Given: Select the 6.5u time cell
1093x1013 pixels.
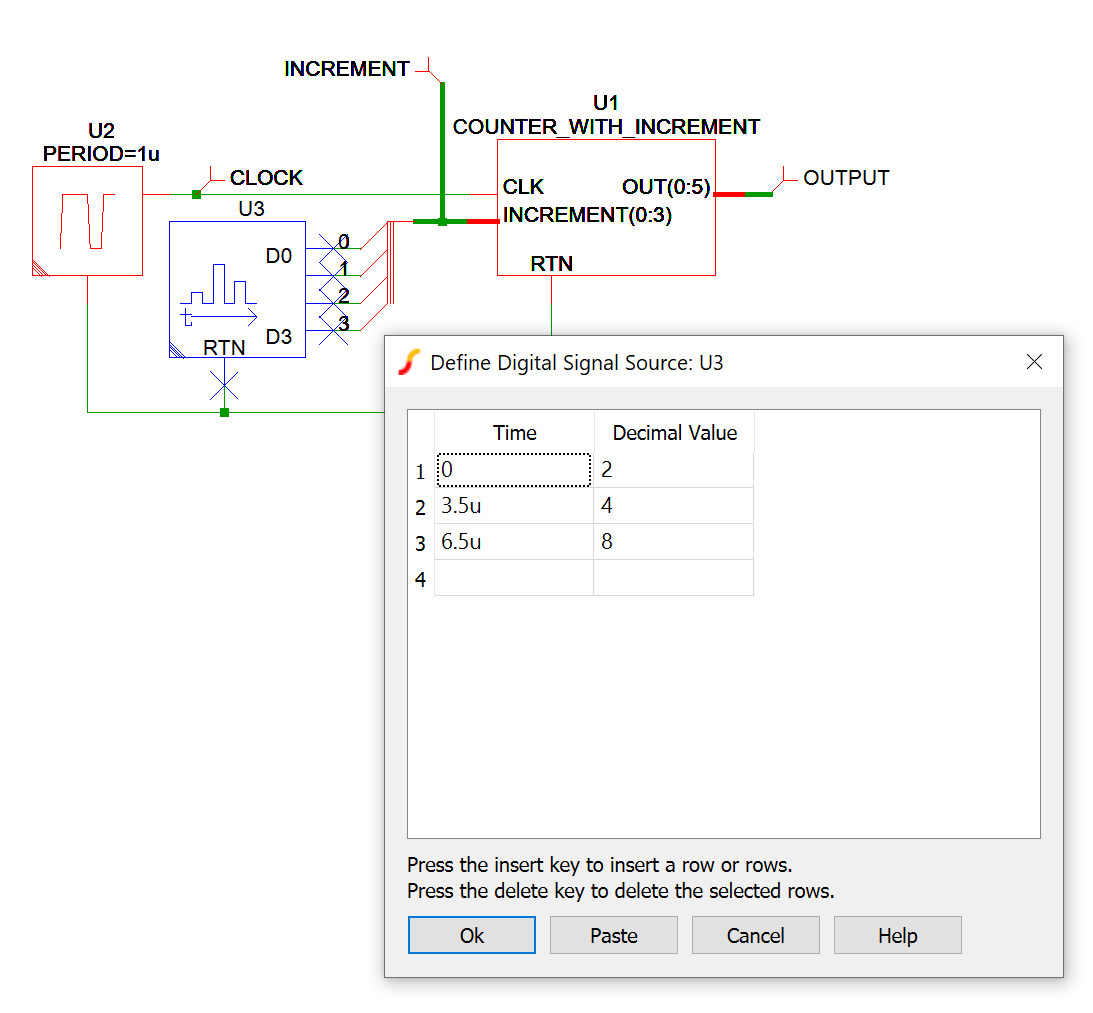Looking at the screenshot, I should [x=514, y=542].
